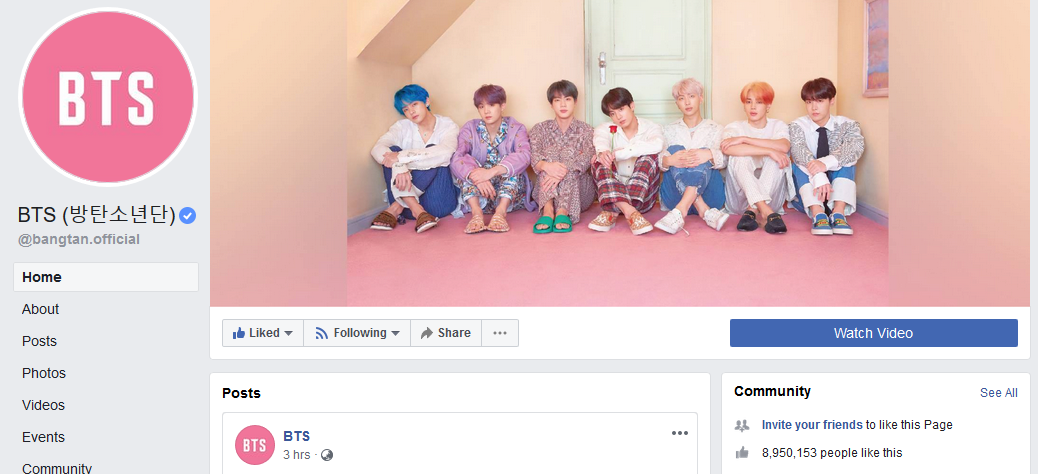1038x474 pixels.
Task: Open the About section in sidebar
Action: click(x=40, y=309)
